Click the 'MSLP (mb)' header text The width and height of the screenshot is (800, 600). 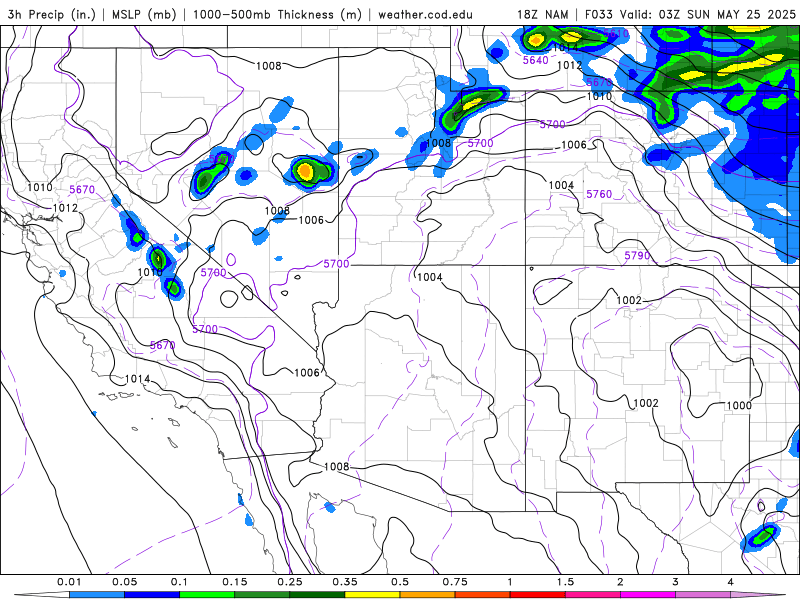pos(144,14)
